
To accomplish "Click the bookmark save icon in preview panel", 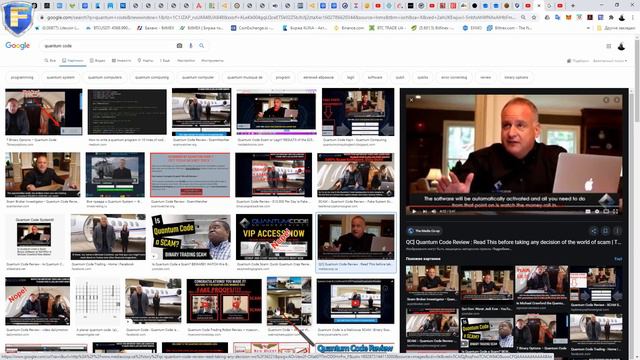I will coord(606,231).
